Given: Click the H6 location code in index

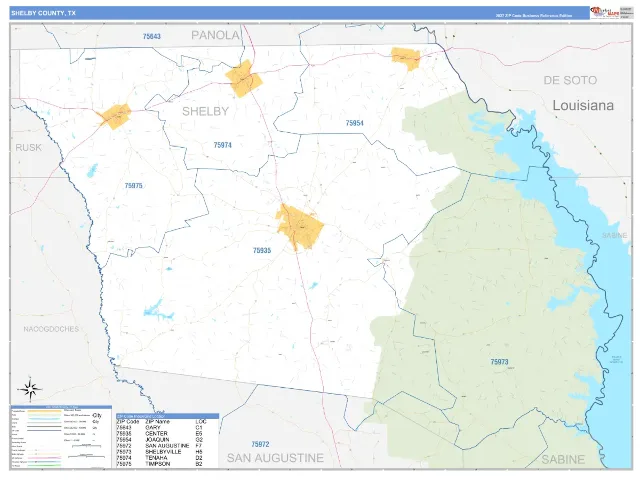Looking at the screenshot, I should (x=199, y=452).
